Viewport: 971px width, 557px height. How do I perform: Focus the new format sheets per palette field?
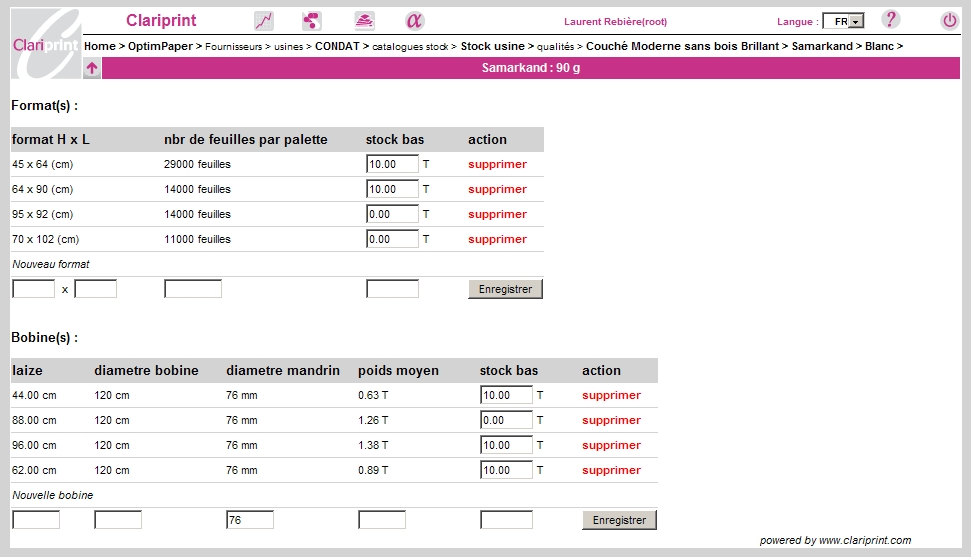coord(193,289)
